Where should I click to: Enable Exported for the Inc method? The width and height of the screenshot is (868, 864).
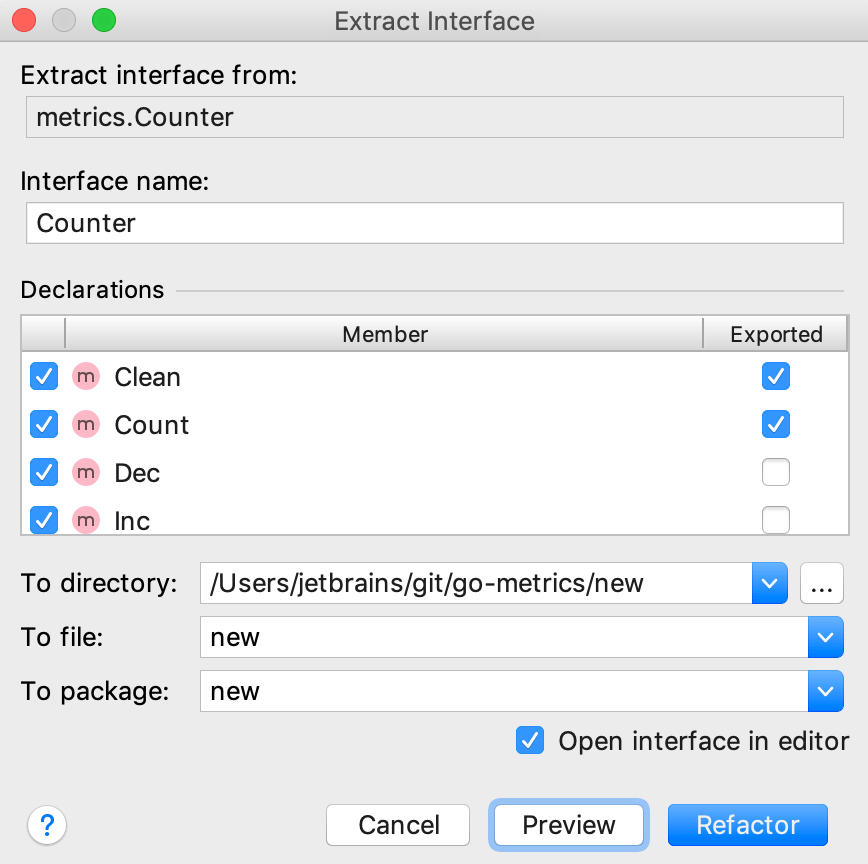pyautogui.click(x=776, y=521)
